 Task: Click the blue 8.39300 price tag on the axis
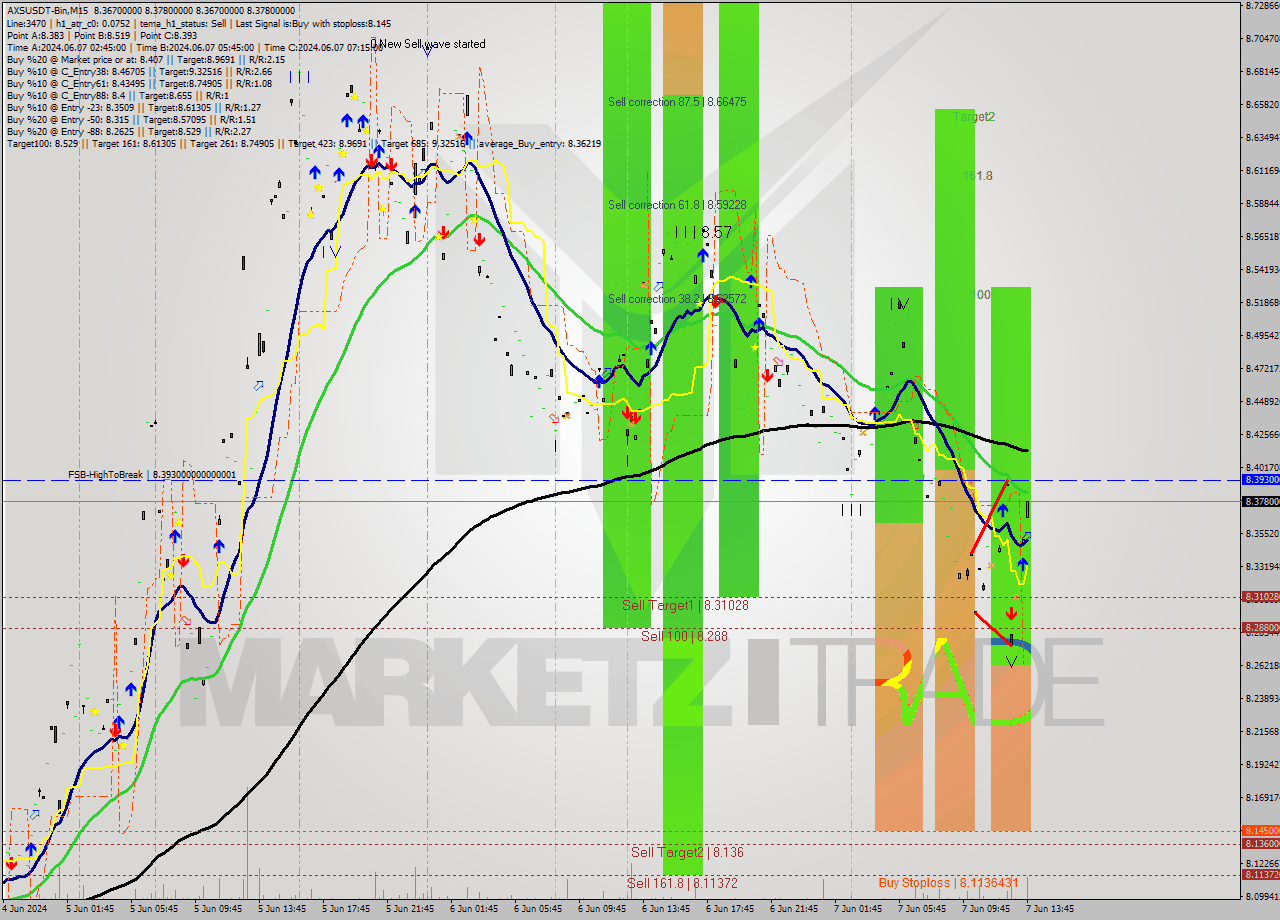click(1259, 480)
